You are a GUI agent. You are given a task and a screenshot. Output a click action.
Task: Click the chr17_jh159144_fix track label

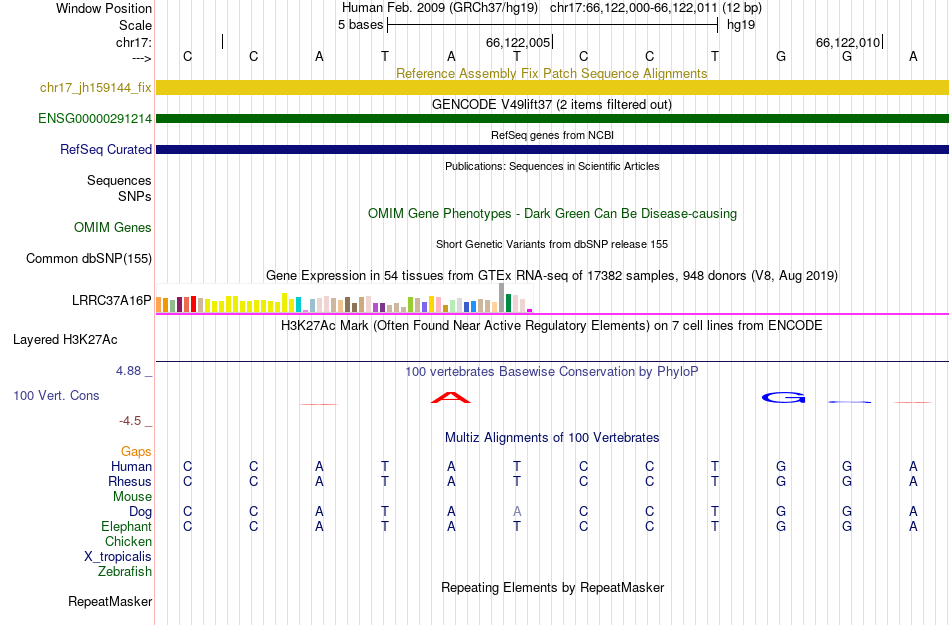pyautogui.click(x=96, y=87)
